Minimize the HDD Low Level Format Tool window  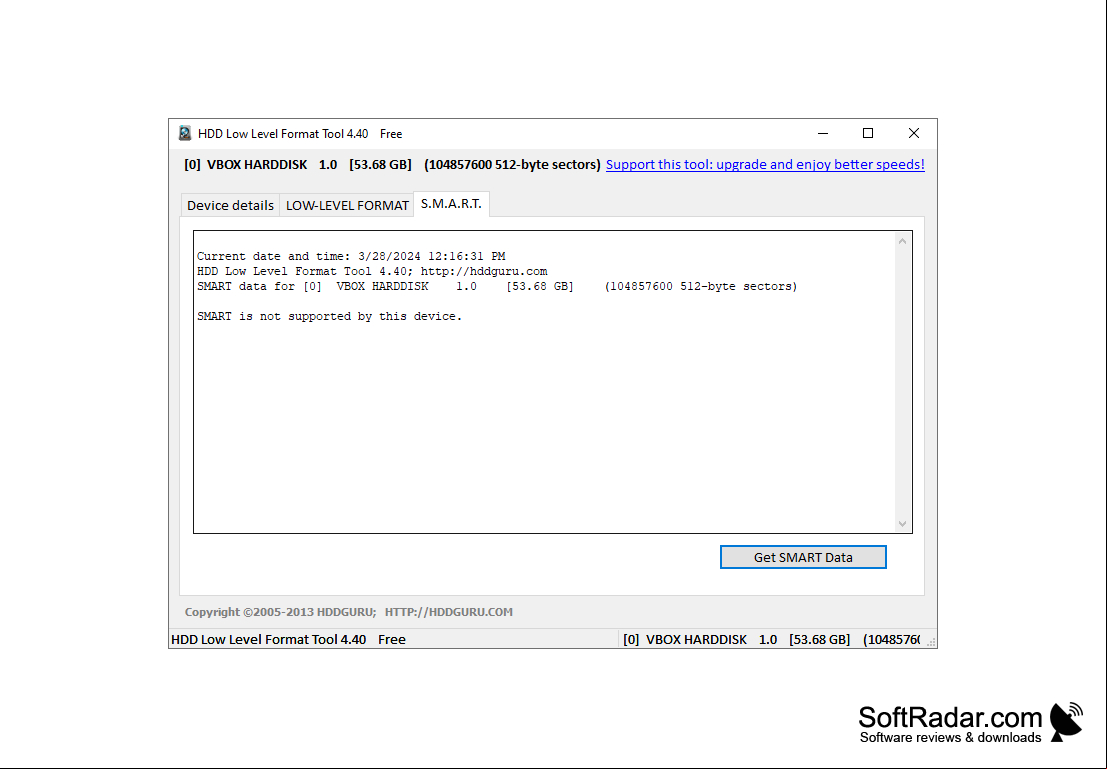pyautogui.click(x=822, y=133)
